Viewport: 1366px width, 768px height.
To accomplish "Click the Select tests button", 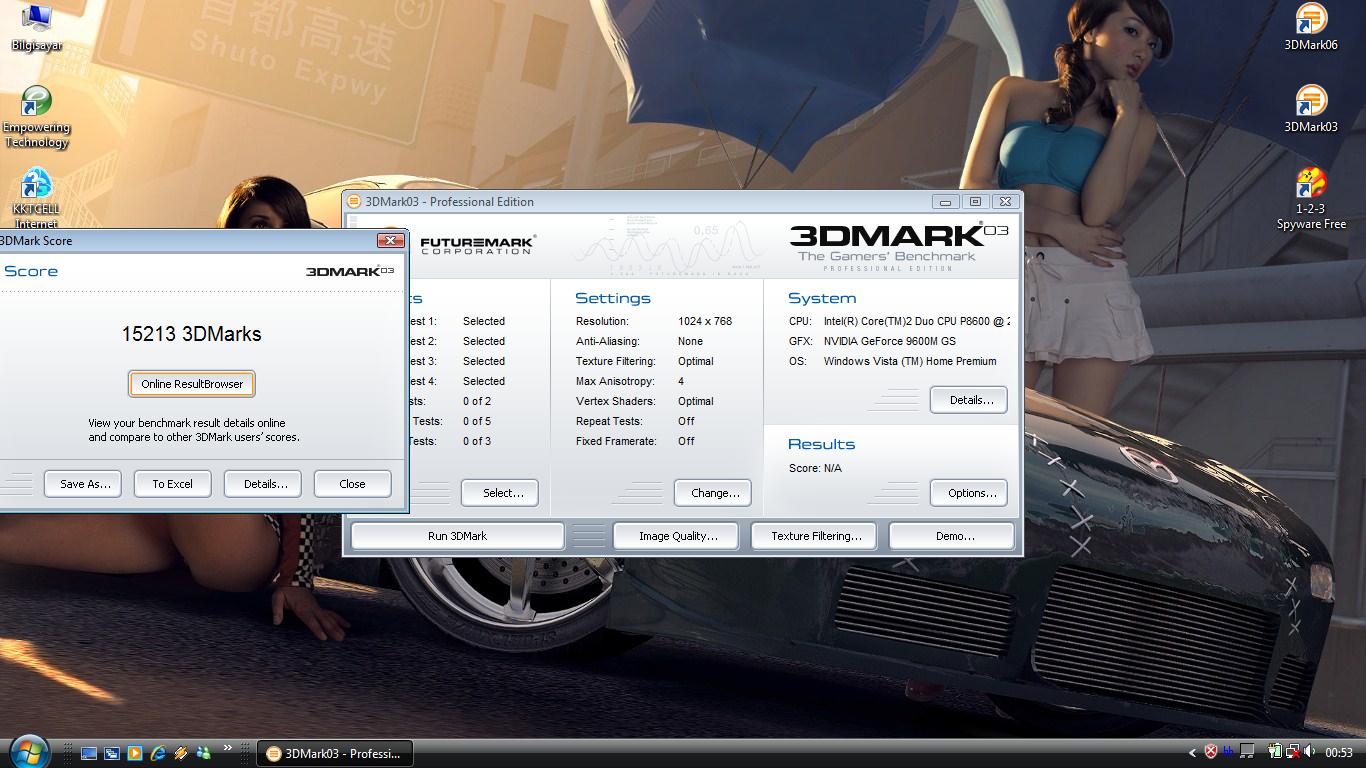I will 499,493.
